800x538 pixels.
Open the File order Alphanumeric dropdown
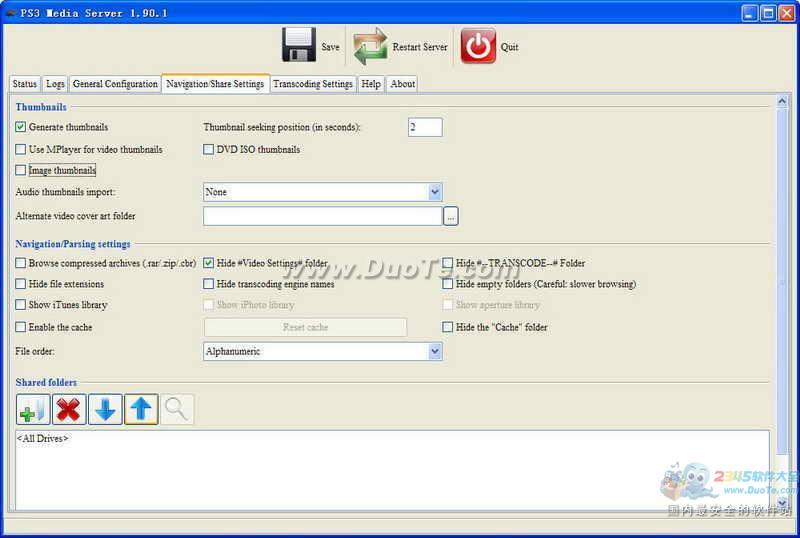tap(322, 351)
